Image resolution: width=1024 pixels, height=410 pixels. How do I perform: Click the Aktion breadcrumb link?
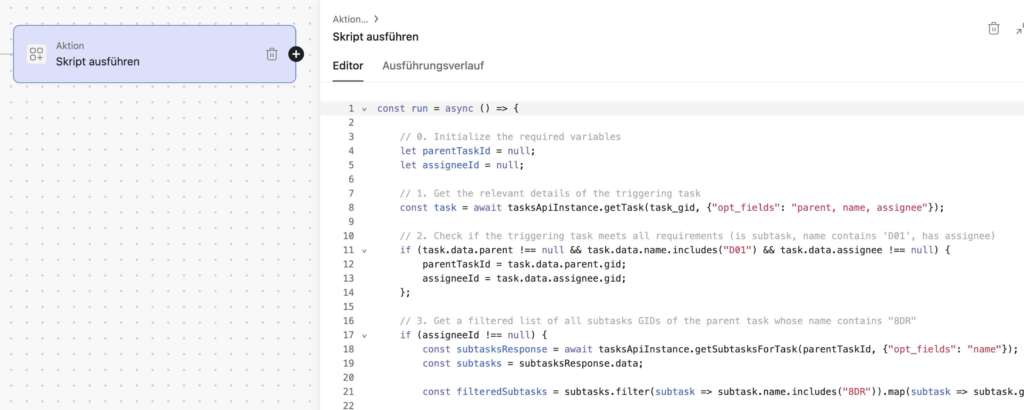click(x=350, y=18)
